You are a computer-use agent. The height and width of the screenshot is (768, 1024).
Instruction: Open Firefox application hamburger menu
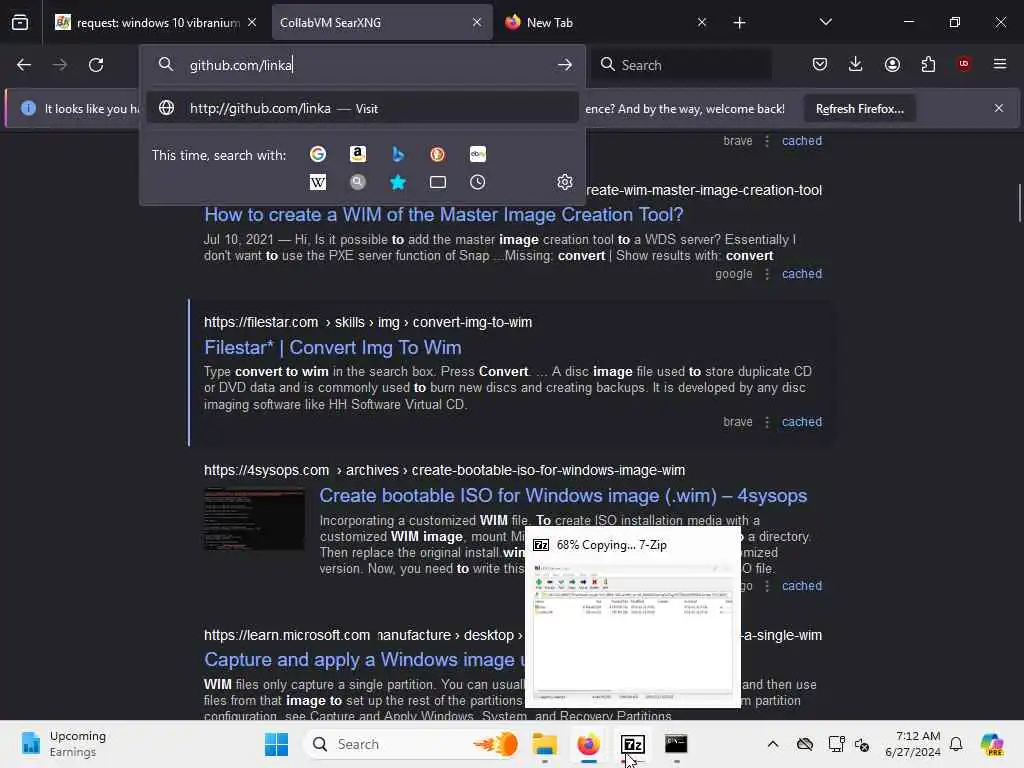[x=1000, y=64]
